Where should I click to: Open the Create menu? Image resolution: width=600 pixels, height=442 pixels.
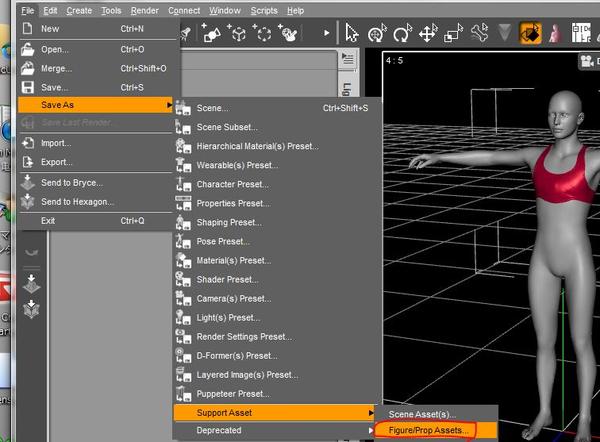coord(79,11)
